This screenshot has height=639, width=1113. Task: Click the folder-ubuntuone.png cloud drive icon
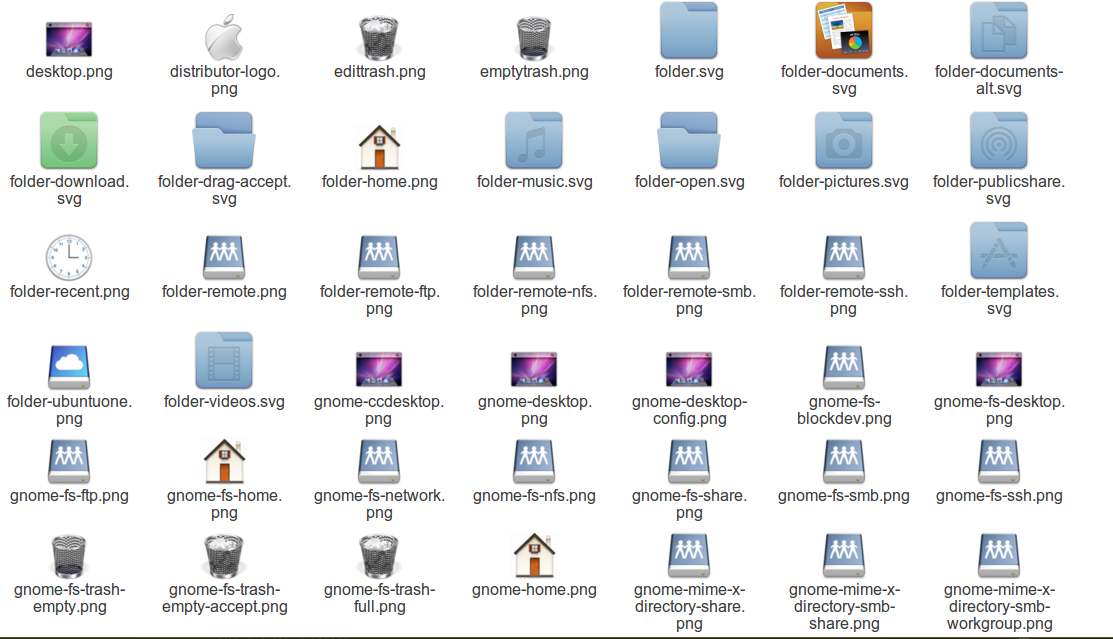pos(69,367)
